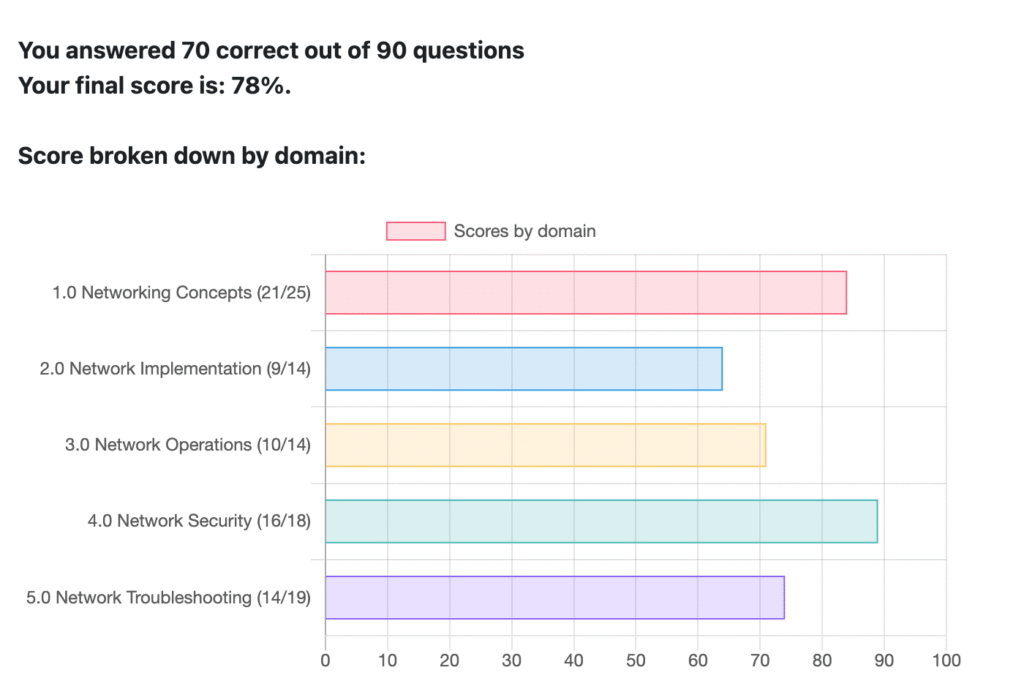Click the 'You answered 70 correct' summary line

(271, 50)
